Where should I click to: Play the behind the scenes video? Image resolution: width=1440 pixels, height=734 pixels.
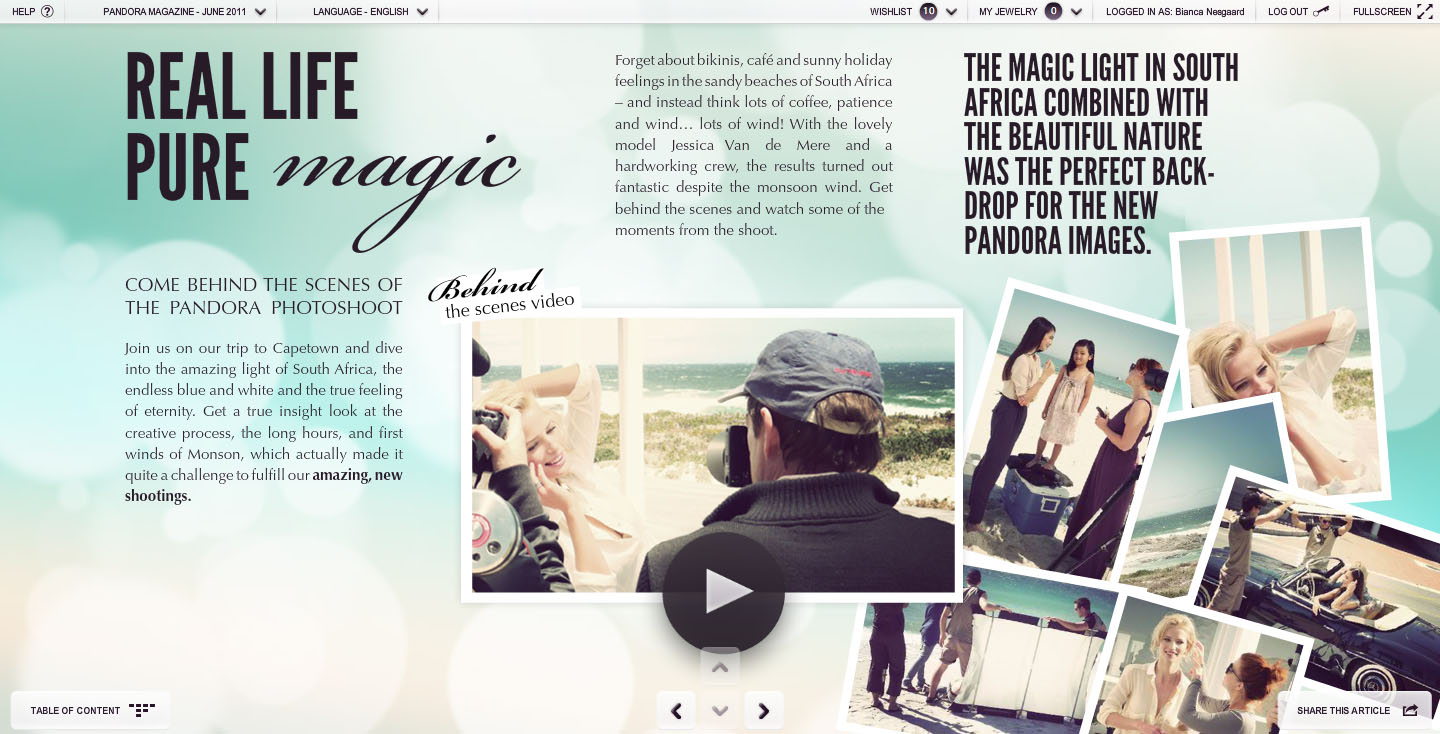(723, 592)
